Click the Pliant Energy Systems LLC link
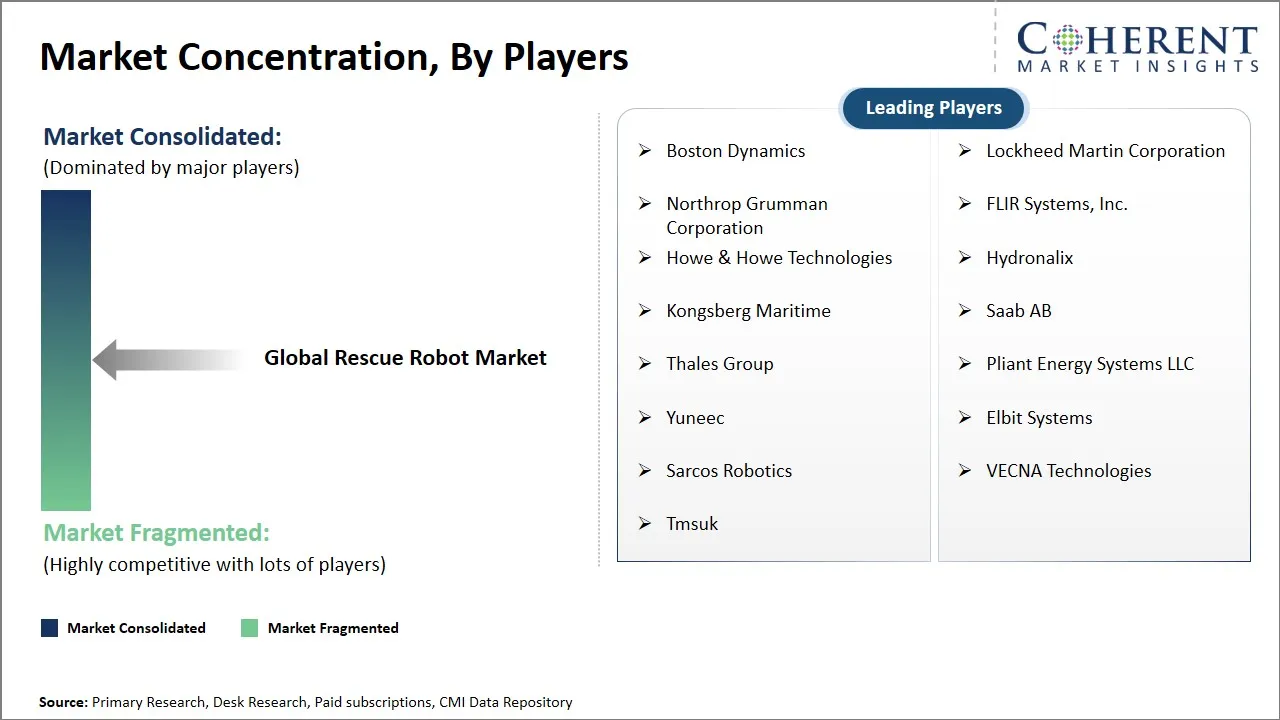The height and width of the screenshot is (720, 1280). tap(1090, 364)
